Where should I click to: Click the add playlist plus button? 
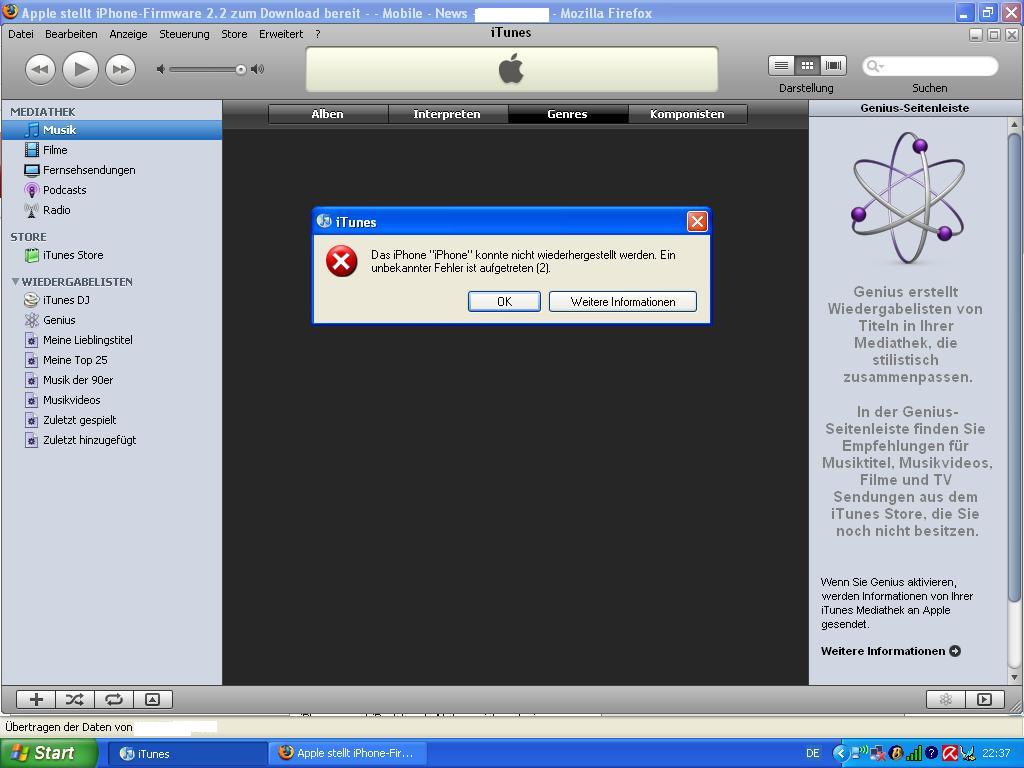point(36,700)
